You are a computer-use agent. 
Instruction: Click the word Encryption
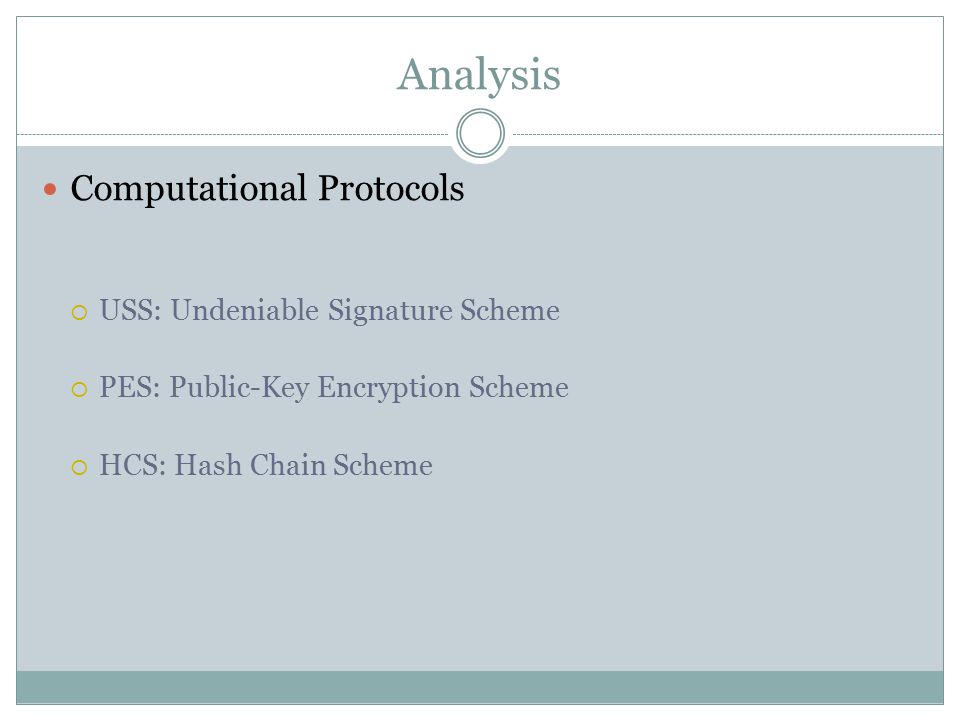[389, 388]
